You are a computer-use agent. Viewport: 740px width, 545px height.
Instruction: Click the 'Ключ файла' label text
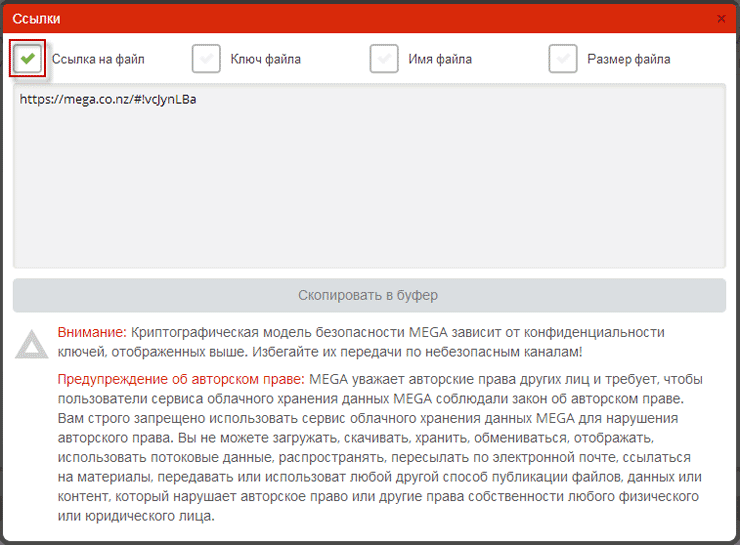point(265,59)
